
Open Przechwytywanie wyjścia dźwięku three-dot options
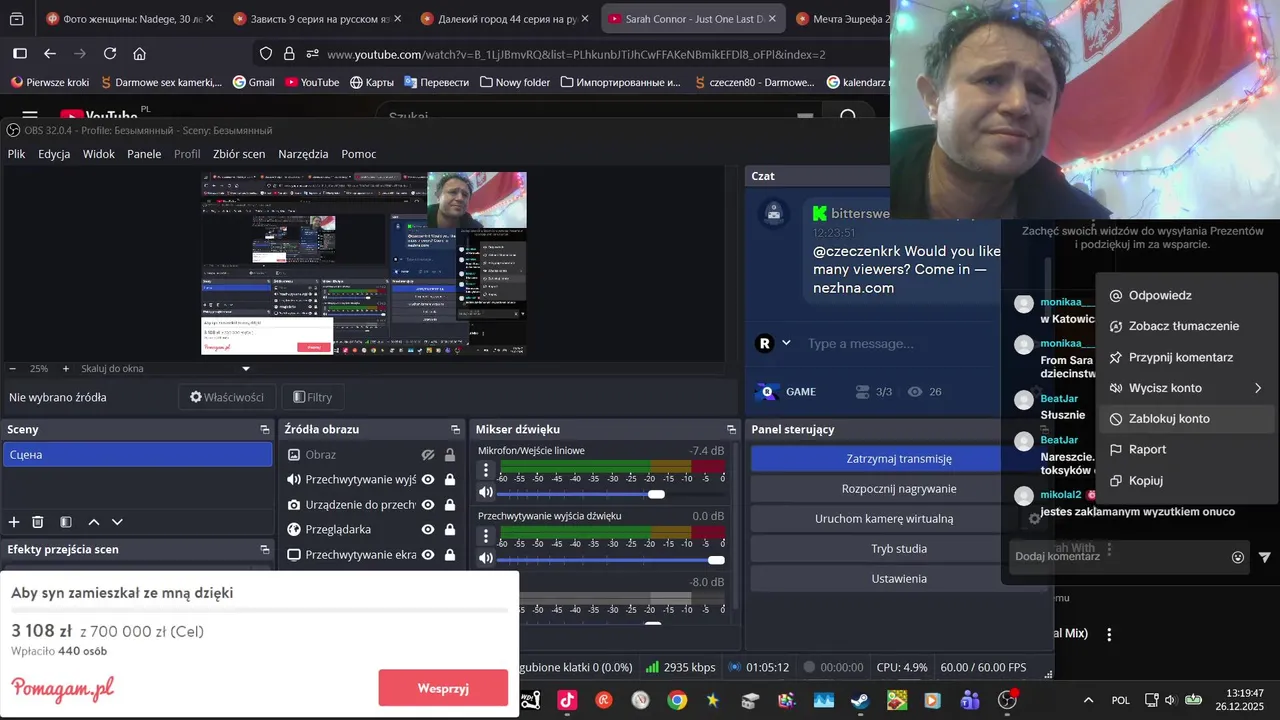[x=486, y=536]
